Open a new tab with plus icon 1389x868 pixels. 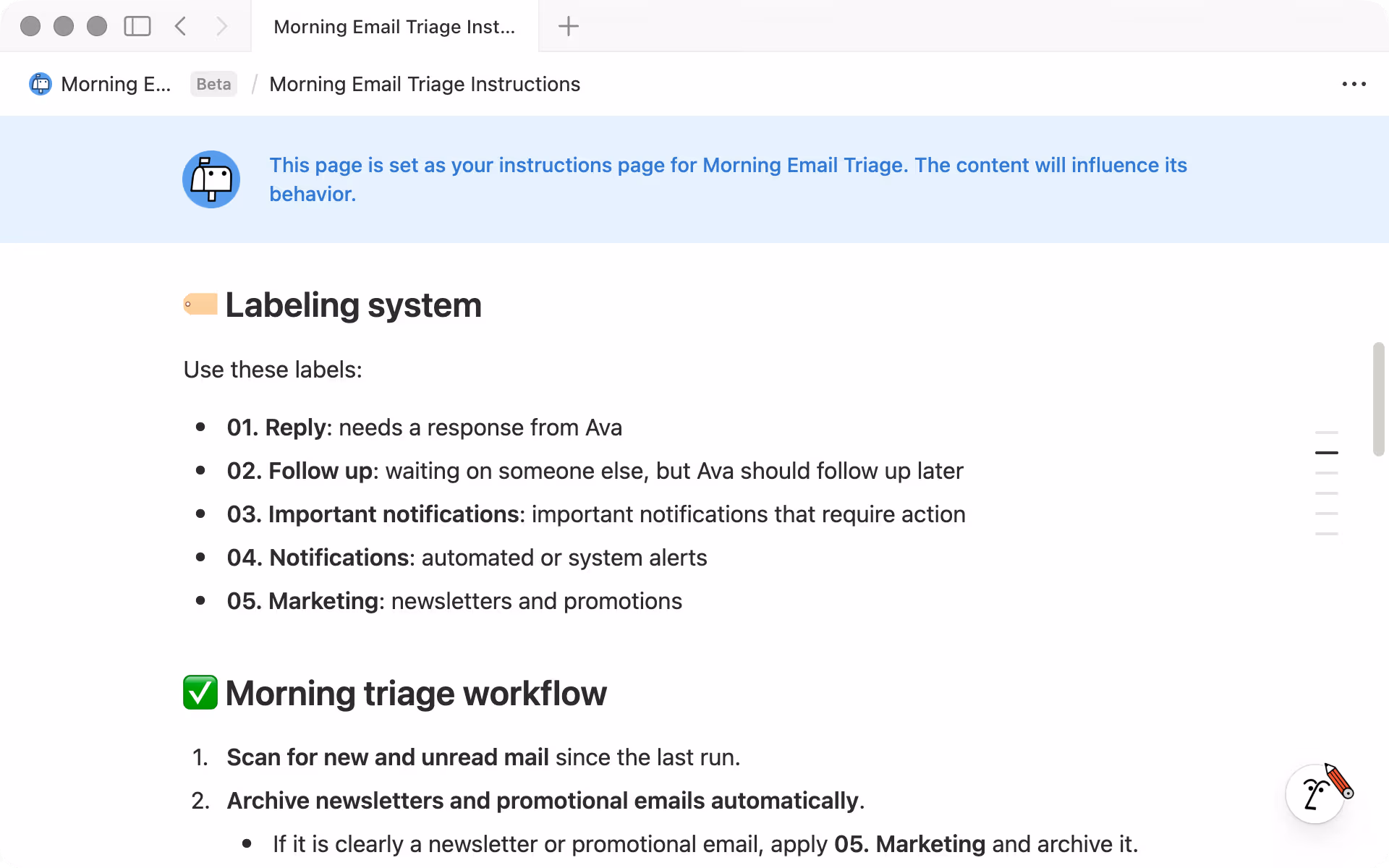pos(569,27)
